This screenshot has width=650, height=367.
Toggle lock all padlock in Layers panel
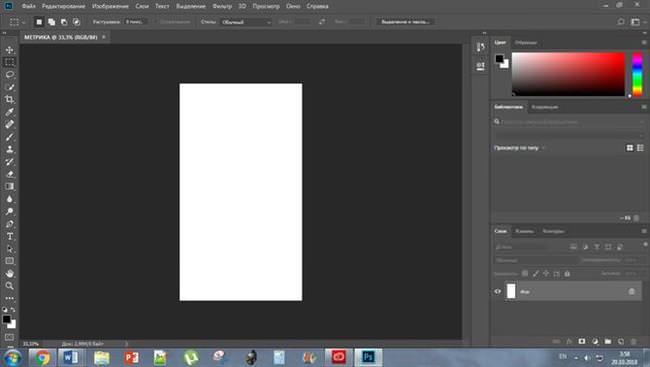(x=567, y=274)
